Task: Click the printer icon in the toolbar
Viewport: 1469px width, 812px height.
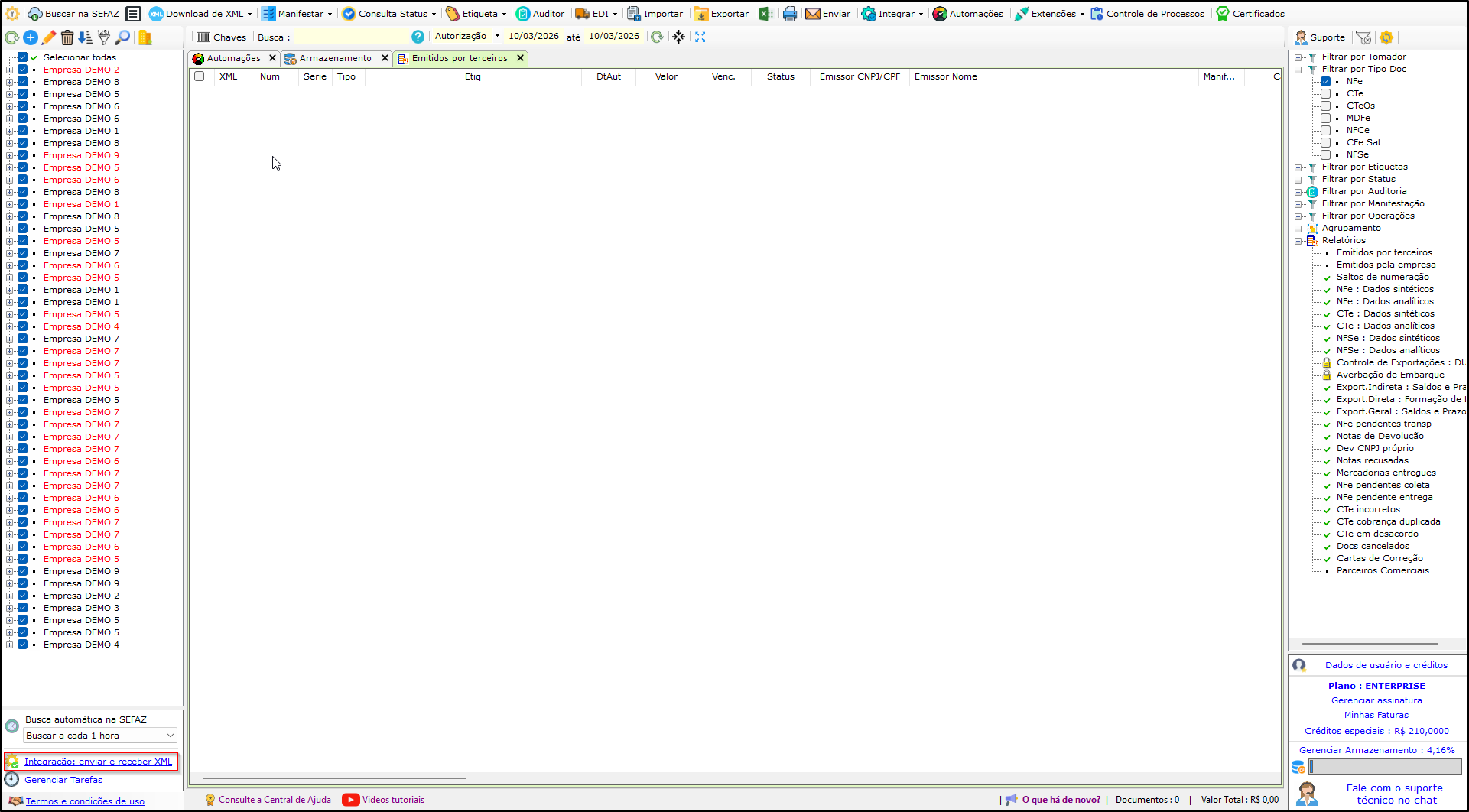Action: pos(789,14)
